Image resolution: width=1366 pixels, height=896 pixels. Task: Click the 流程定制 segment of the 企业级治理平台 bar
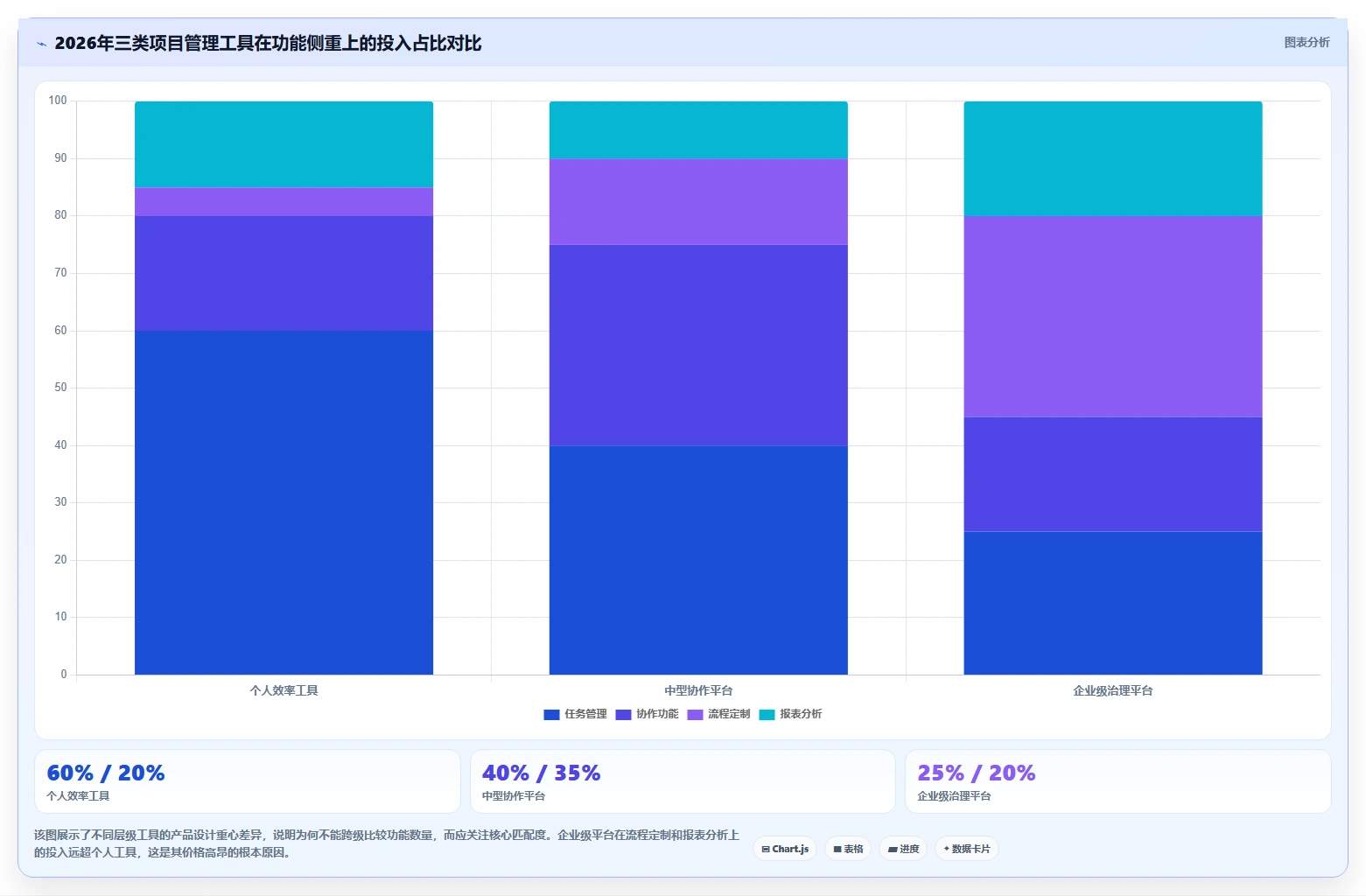tap(1113, 316)
